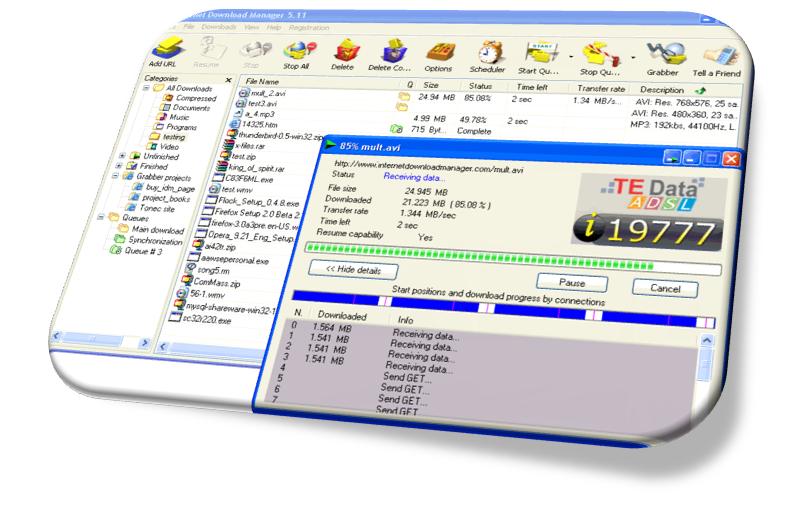Collapse the Grabber projects node
The height and width of the screenshot is (510, 795).
116,176
